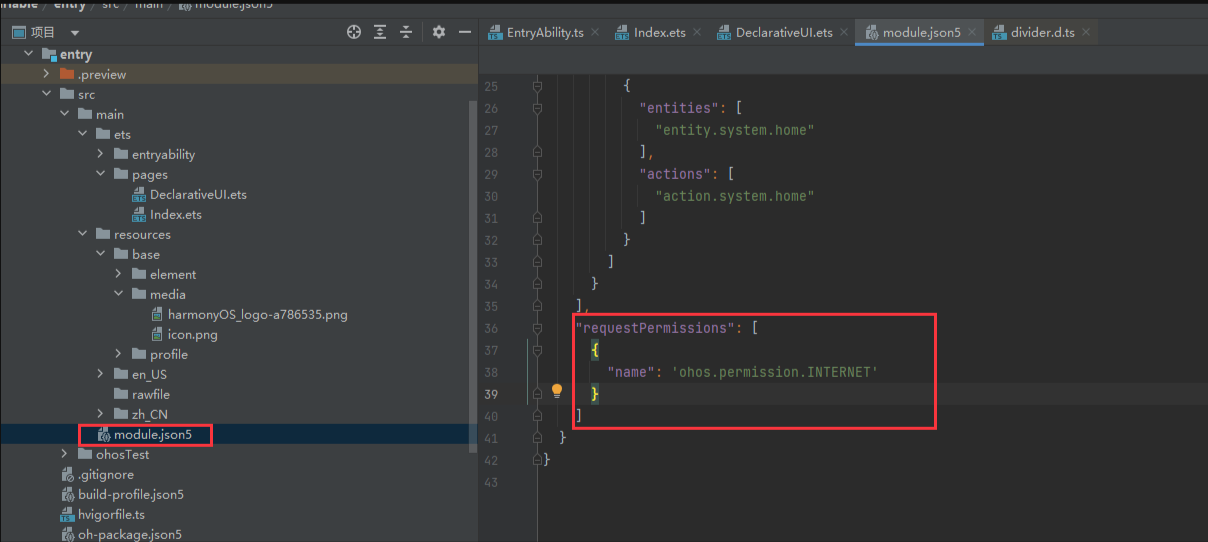Click the expand all tree icon

(x=380, y=32)
